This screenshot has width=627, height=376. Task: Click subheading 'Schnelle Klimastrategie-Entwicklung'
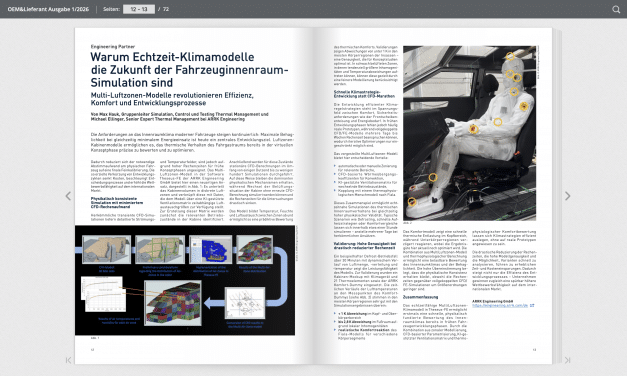coord(364,94)
